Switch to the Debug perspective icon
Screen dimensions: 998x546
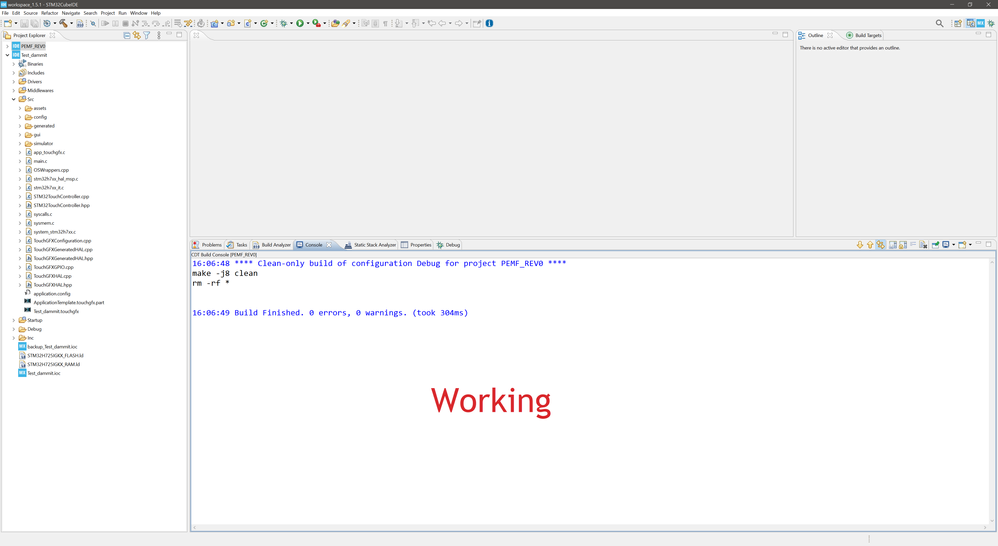tap(990, 23)
